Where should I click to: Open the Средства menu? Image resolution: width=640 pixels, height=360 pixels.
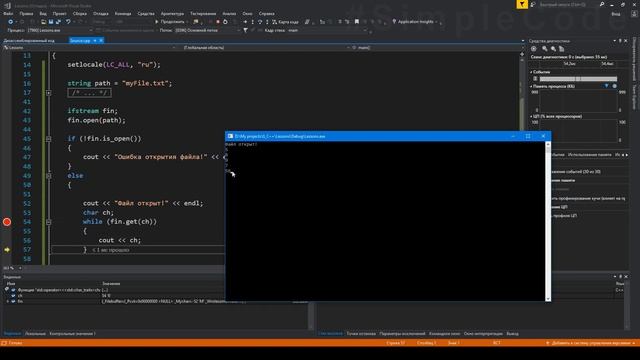click(x=146, y=13)
